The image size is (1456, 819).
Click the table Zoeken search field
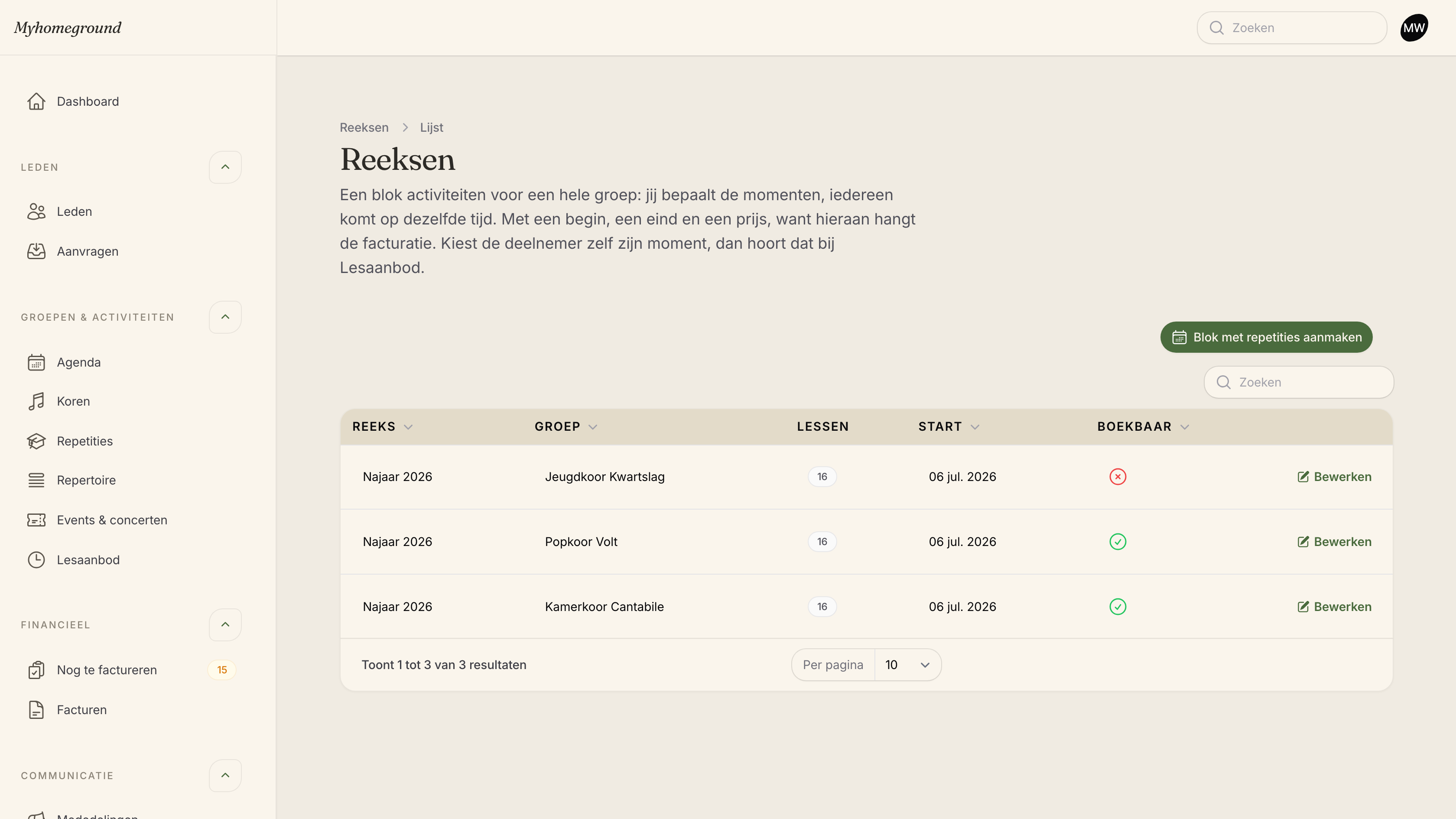1298,382
